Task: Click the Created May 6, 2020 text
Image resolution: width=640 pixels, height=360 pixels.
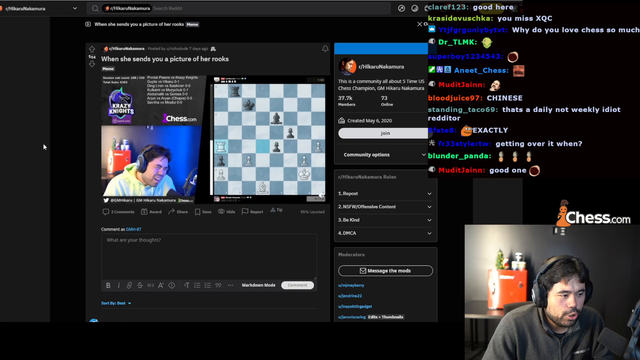Action: (369, 121)
